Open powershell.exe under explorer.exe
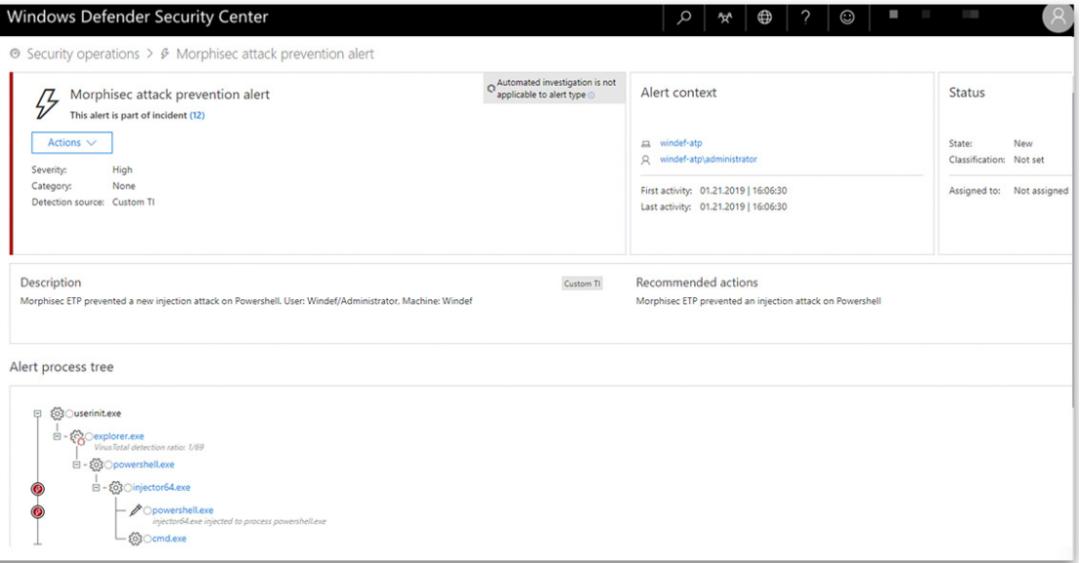The image size is (1080, 563). tap(143, 464)
